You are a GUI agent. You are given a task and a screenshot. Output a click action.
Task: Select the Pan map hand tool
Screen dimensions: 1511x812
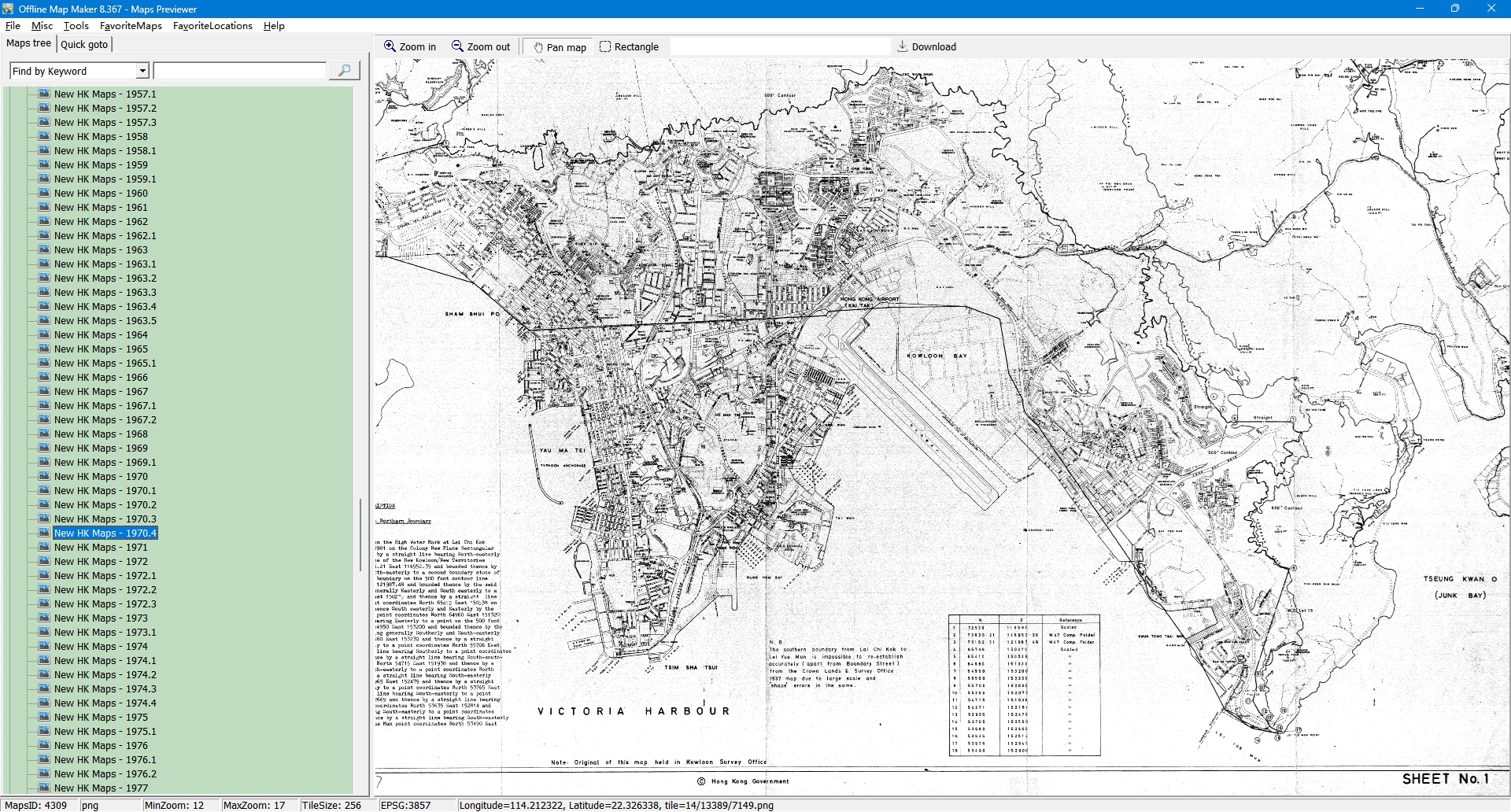click(539, 47)
